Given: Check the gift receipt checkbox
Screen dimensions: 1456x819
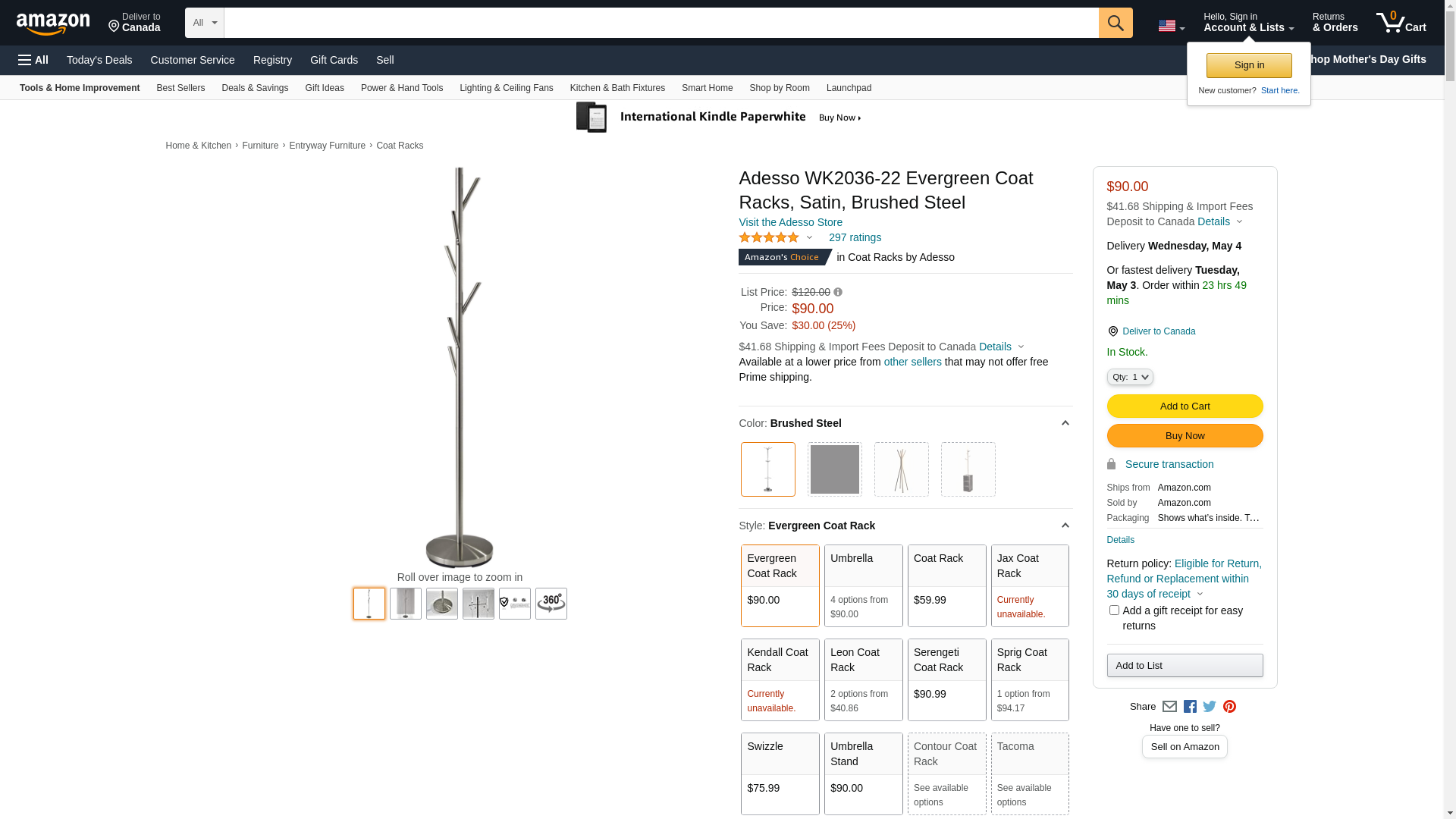Looking at the screenshot, I should [1114, 610].
